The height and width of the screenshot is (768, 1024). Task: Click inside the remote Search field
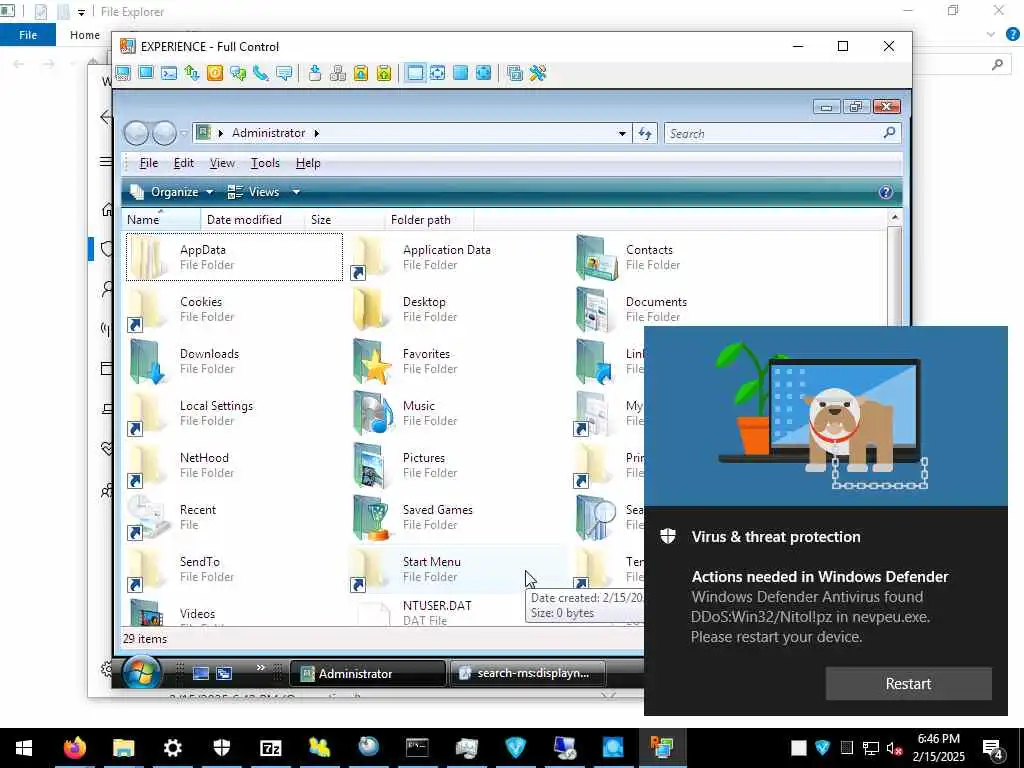coord(773,133)
